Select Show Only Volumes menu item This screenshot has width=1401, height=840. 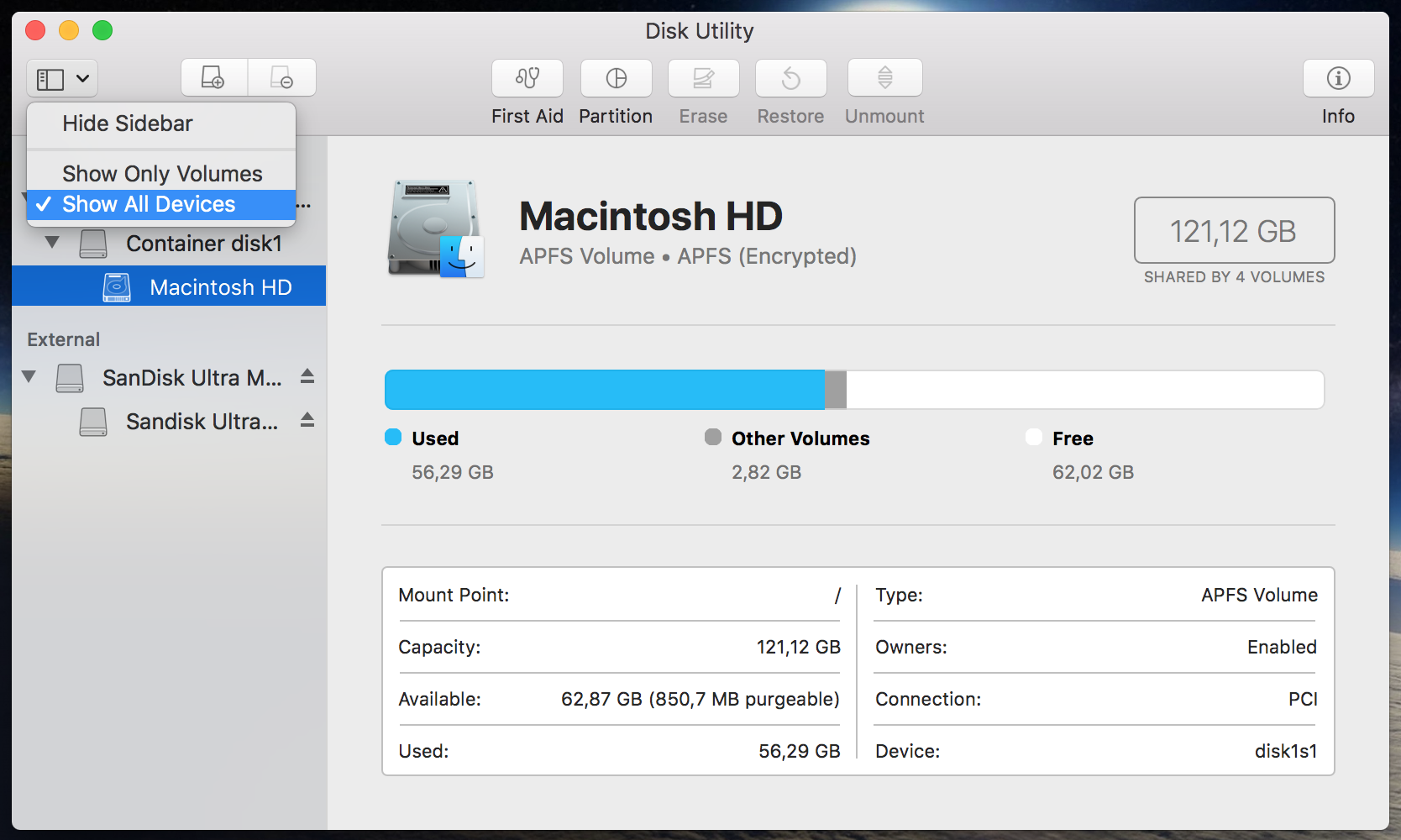pos(161,174)
